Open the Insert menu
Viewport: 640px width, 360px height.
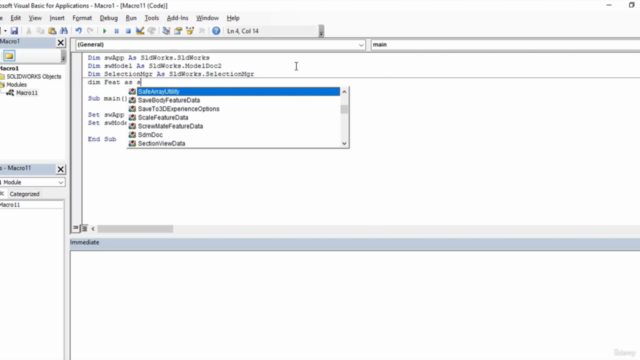[57, 18]
